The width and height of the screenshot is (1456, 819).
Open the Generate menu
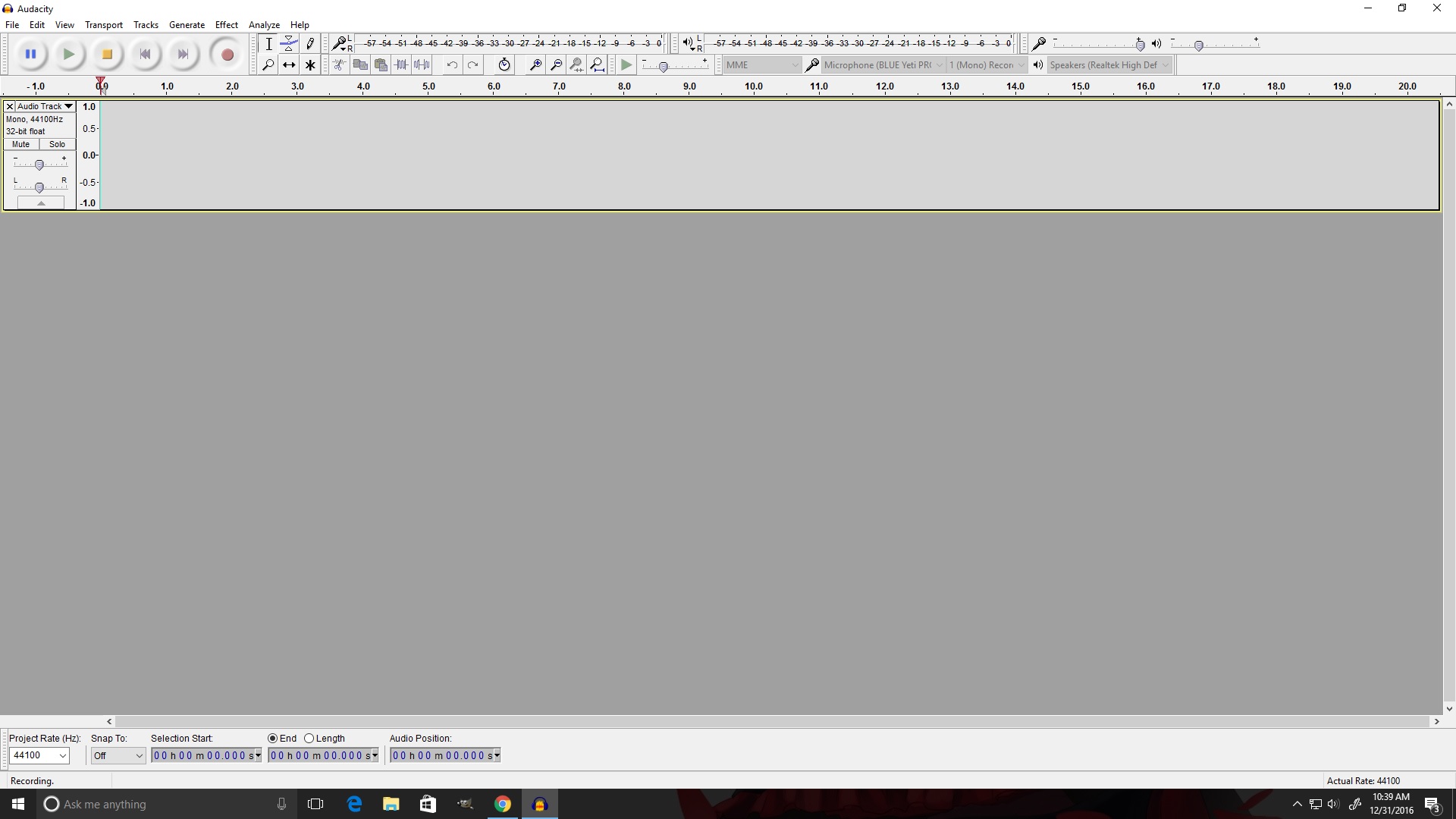pos(187,25)
